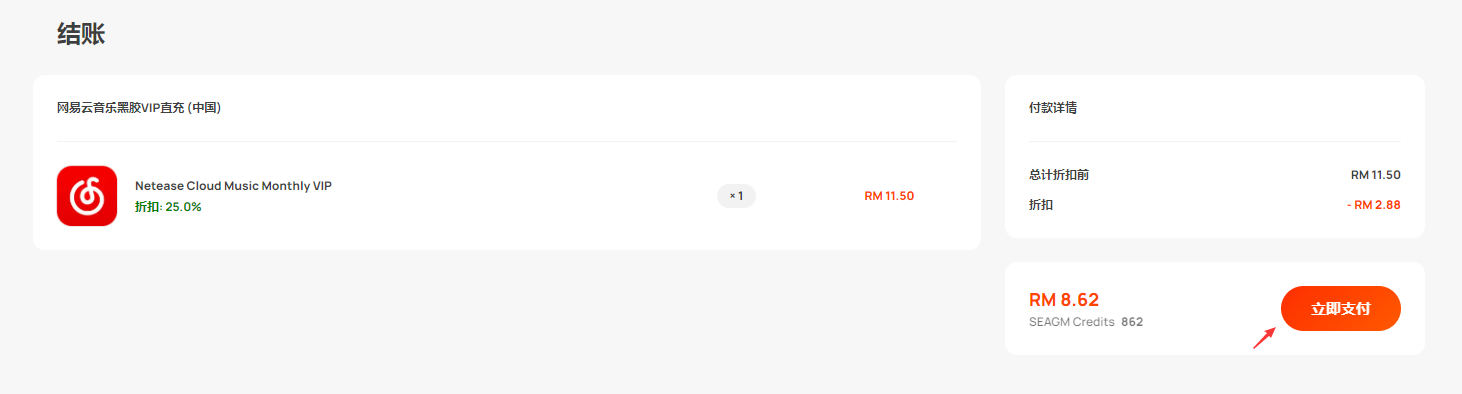
Task: Open the 网易云音乐黑胶VIP直充 (中国) product title
Action: 139,108
